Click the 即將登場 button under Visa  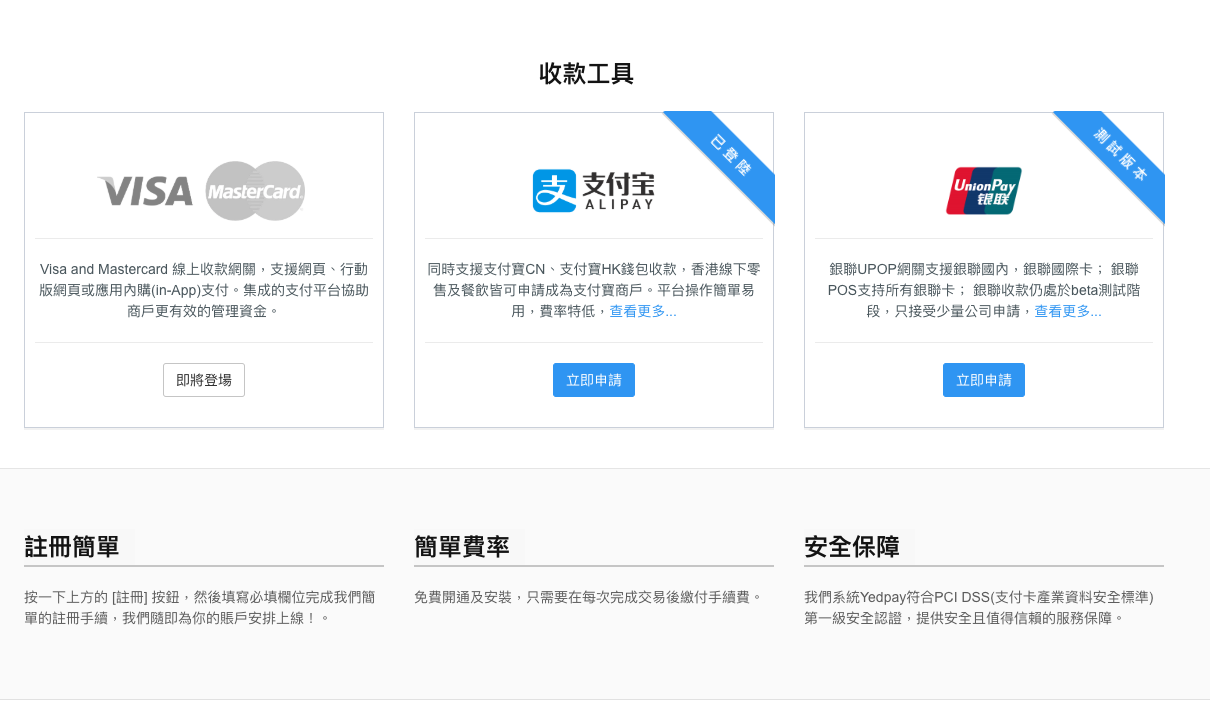point(204,380)
